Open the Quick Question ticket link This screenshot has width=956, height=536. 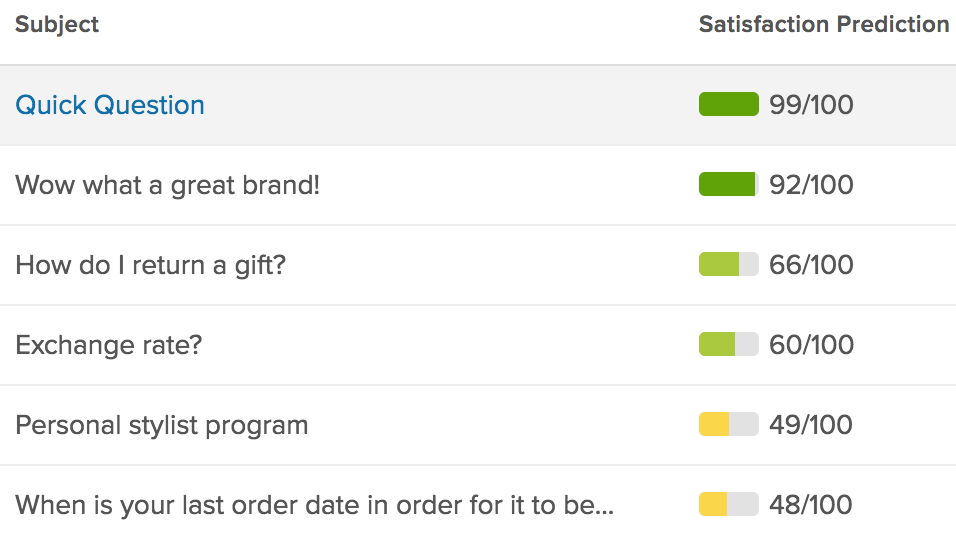[x=110, y=105]
